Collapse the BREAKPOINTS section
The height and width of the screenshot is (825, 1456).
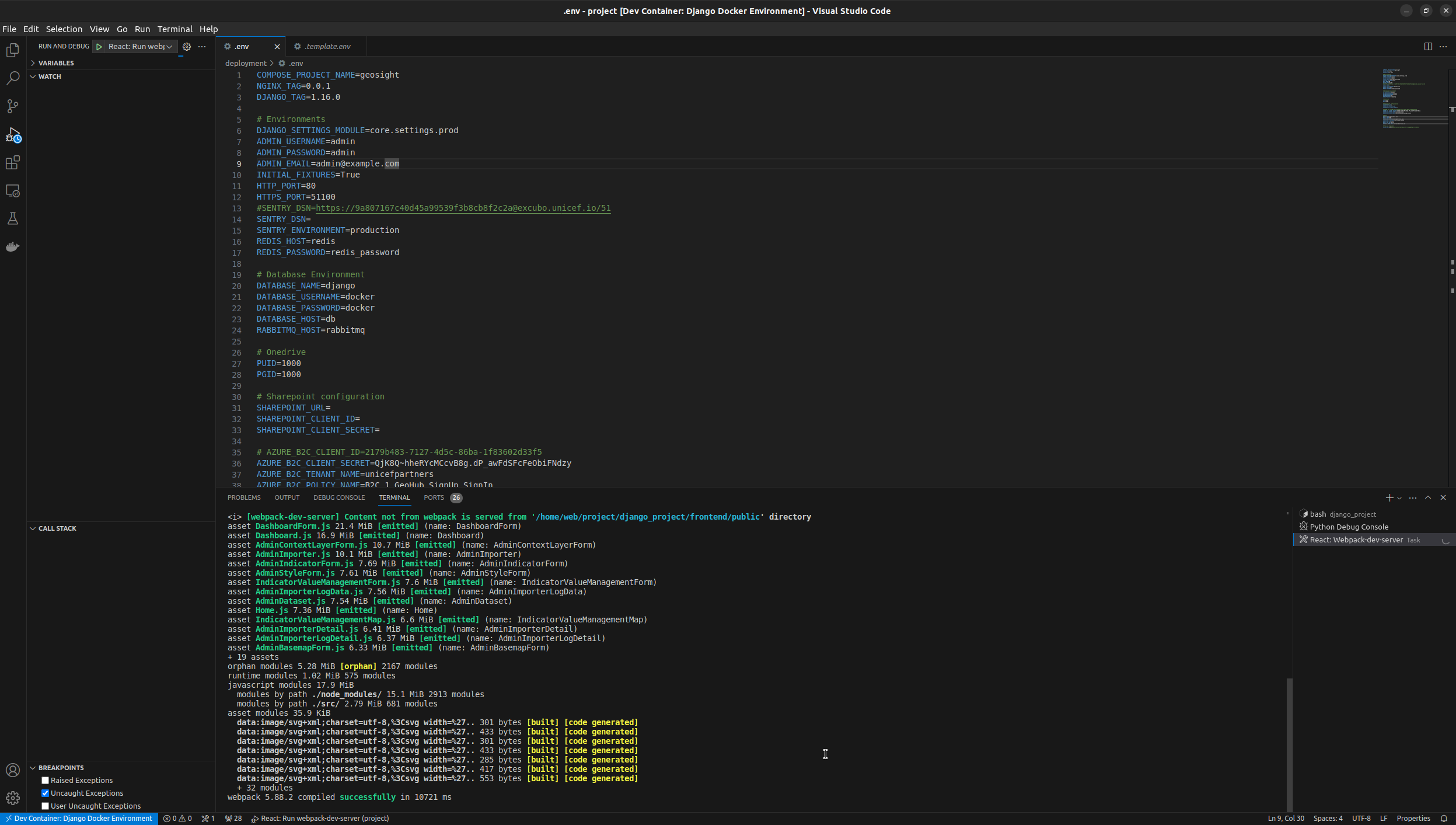tap(121, 768)
